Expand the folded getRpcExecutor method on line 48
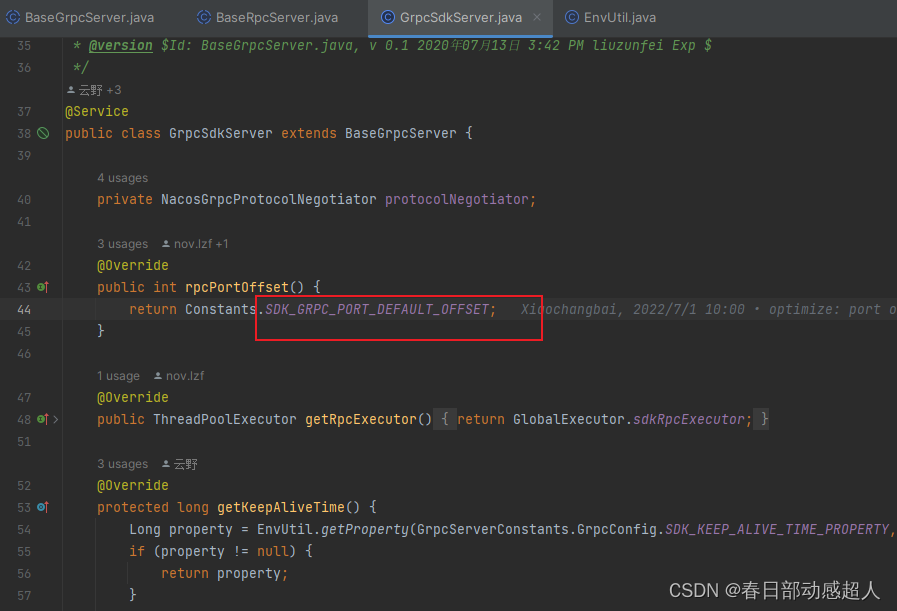Image resolution: width=897 pixels, height=611 pixels. click(x=55, y=419)
